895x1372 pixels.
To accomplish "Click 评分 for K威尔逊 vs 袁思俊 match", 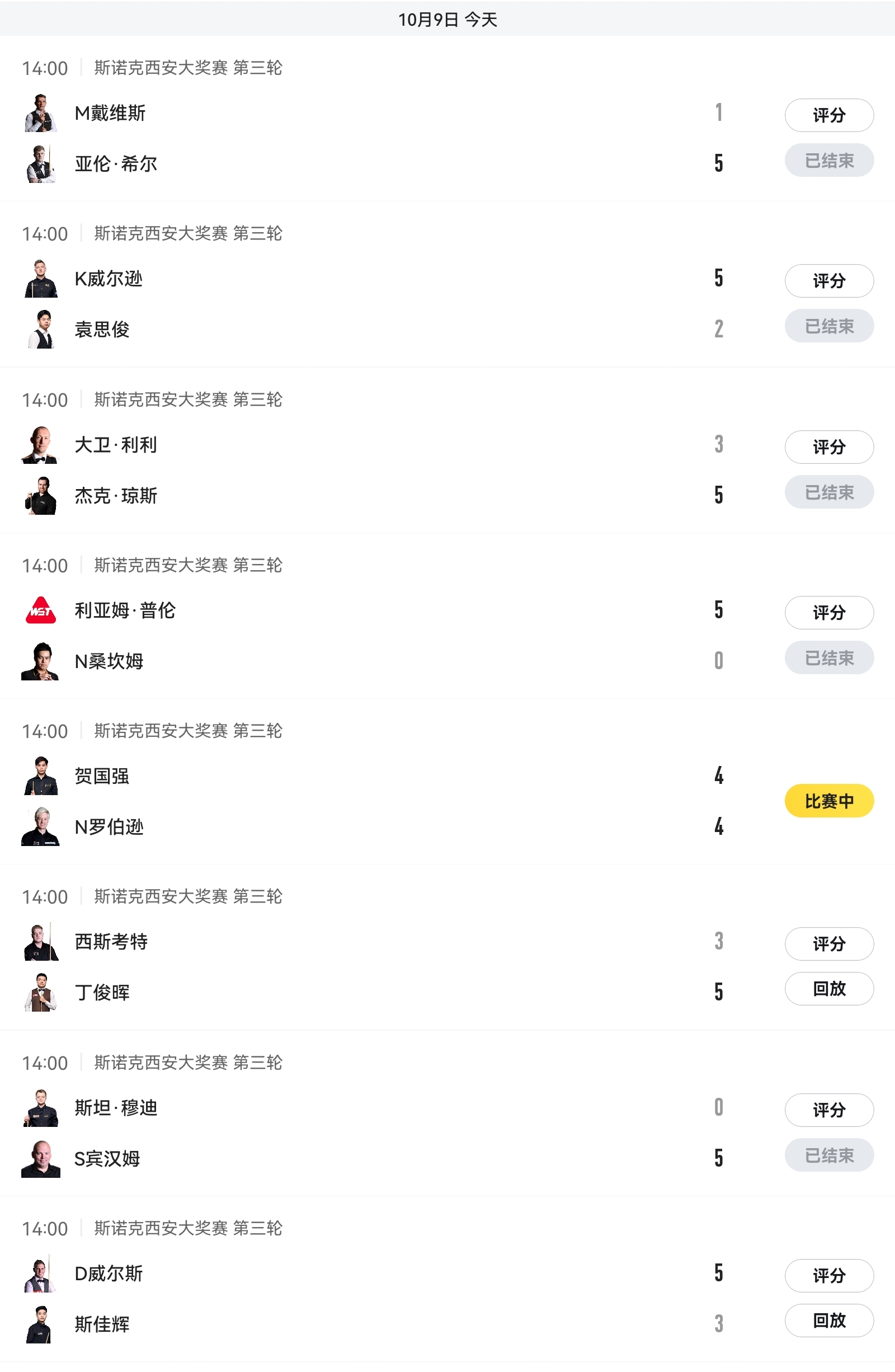I will pyautogui.click(x=829, y=281).
